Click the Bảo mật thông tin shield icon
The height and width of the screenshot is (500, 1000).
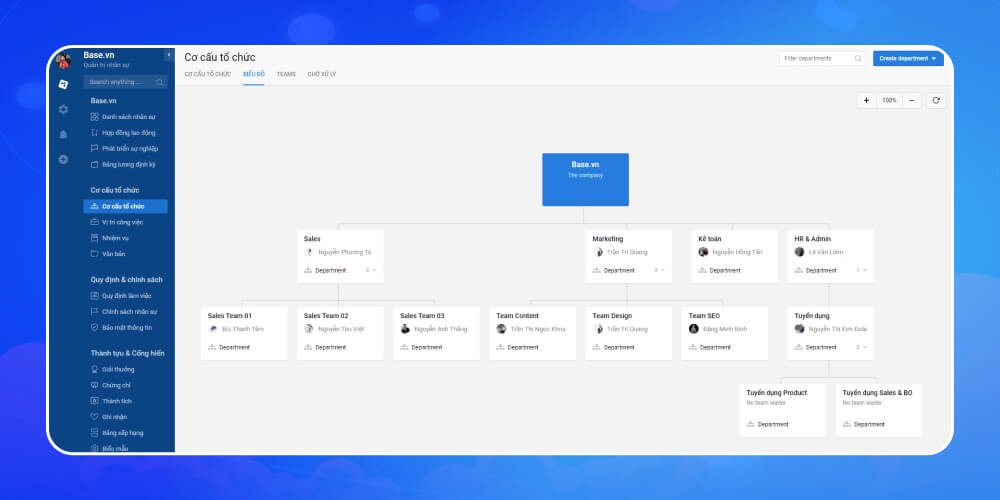pos(94,327)
